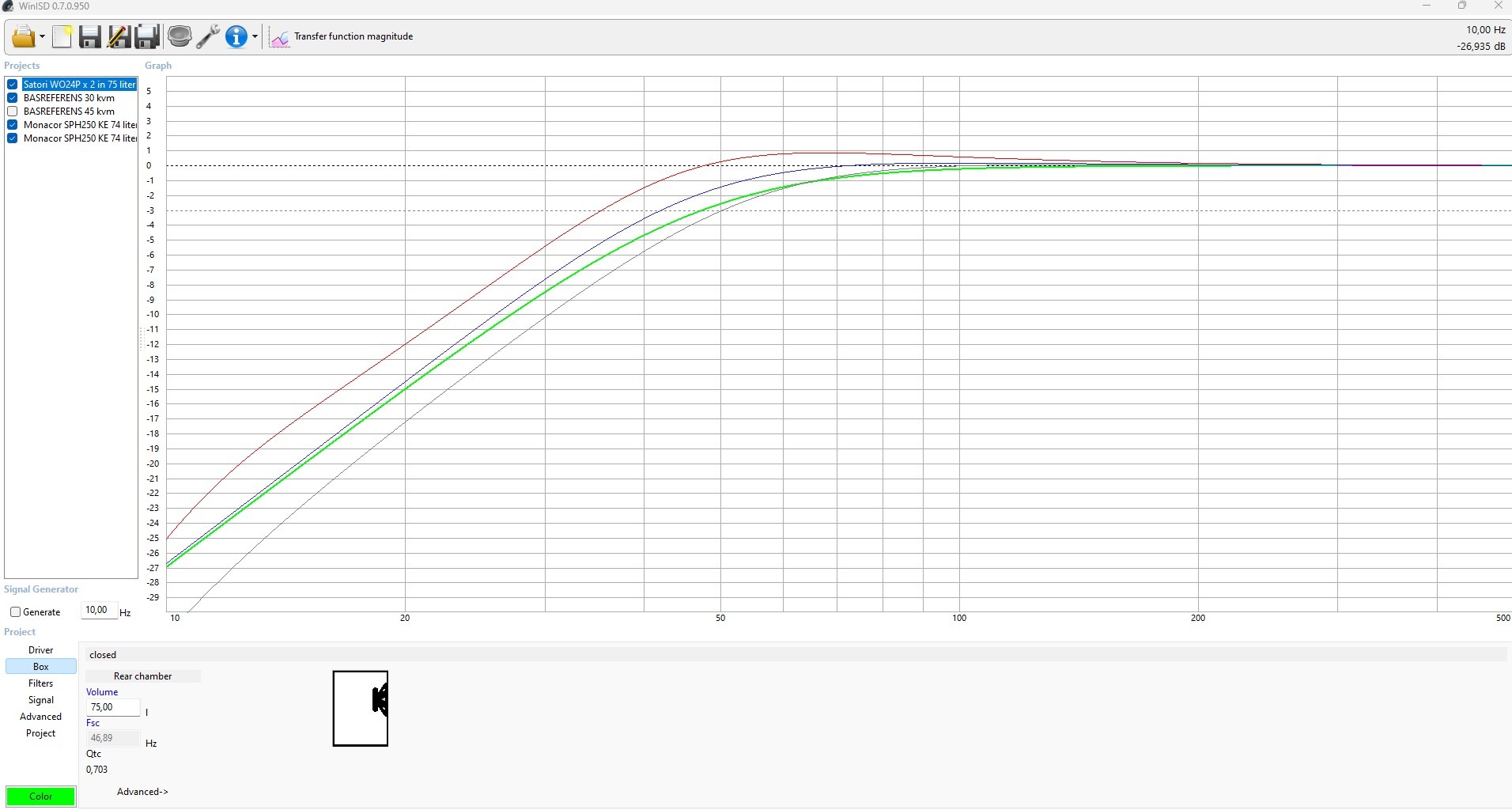This screenshot has width=1512, height=810.
Task: Minimize the WinISD window
Action: (1427, 6)
